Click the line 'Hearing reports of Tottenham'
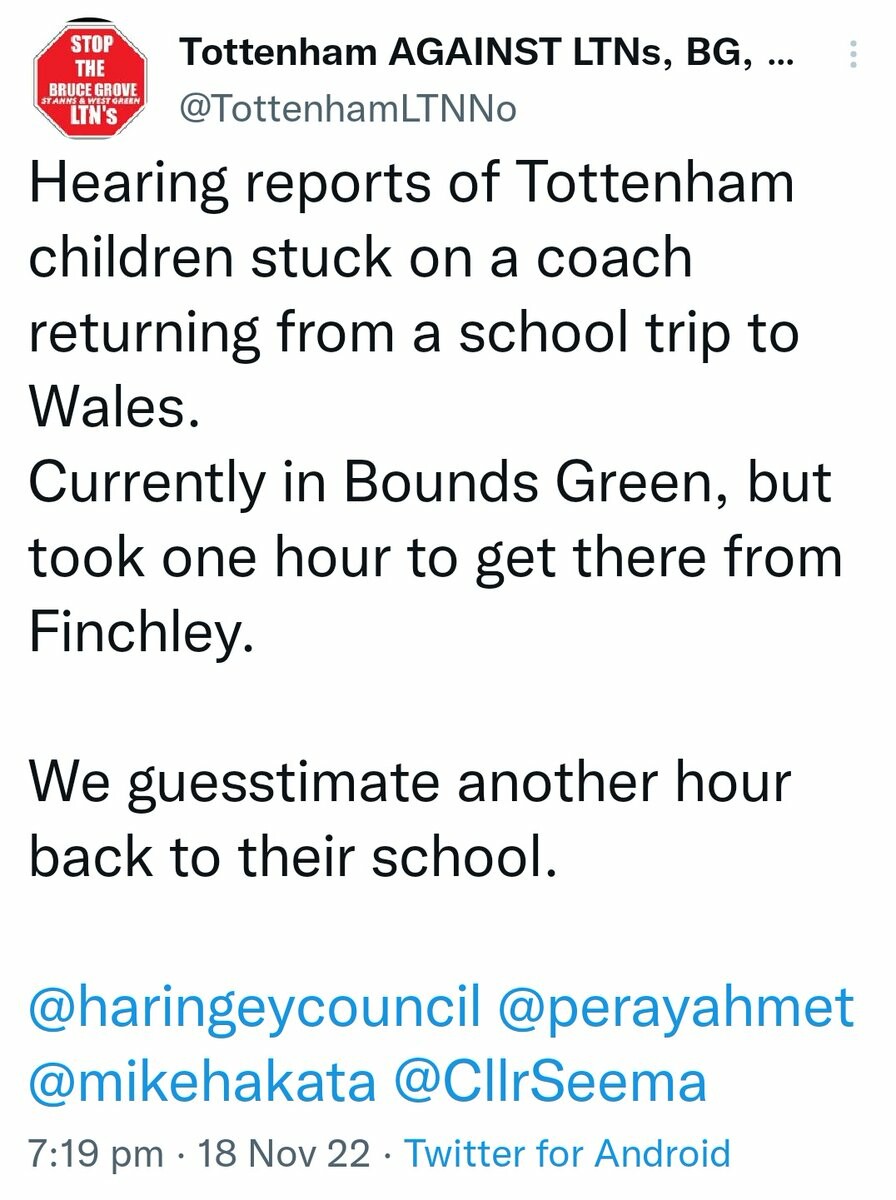This screenshot has height=1200, width=896. [411, 184]
